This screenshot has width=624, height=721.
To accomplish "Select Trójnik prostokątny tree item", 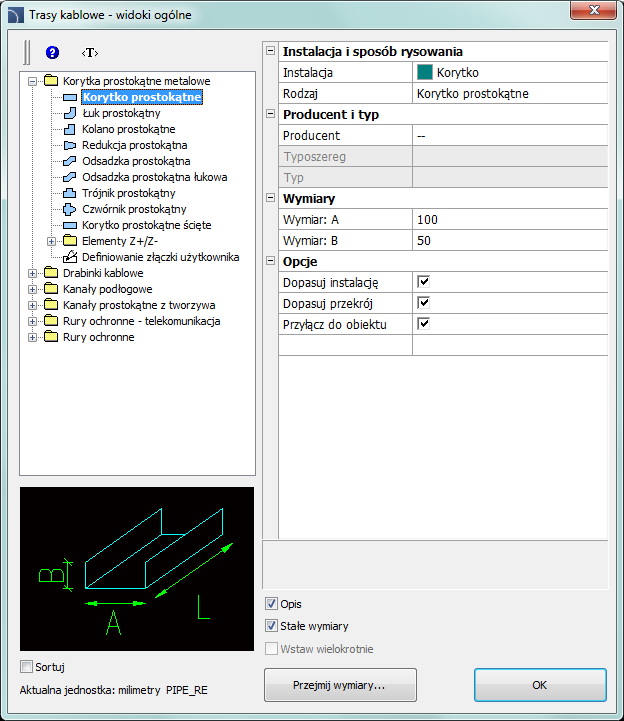I will pyautogui.click(x=129, y=193).
